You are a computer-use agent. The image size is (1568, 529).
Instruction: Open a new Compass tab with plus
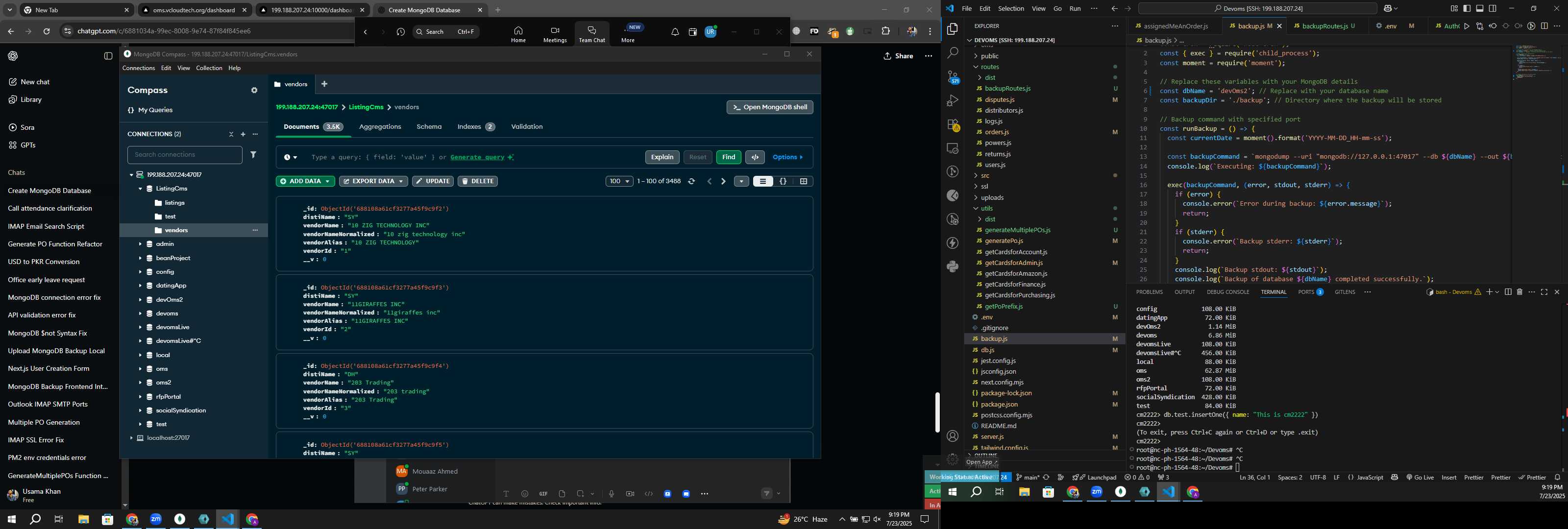[x=324, y=84]
